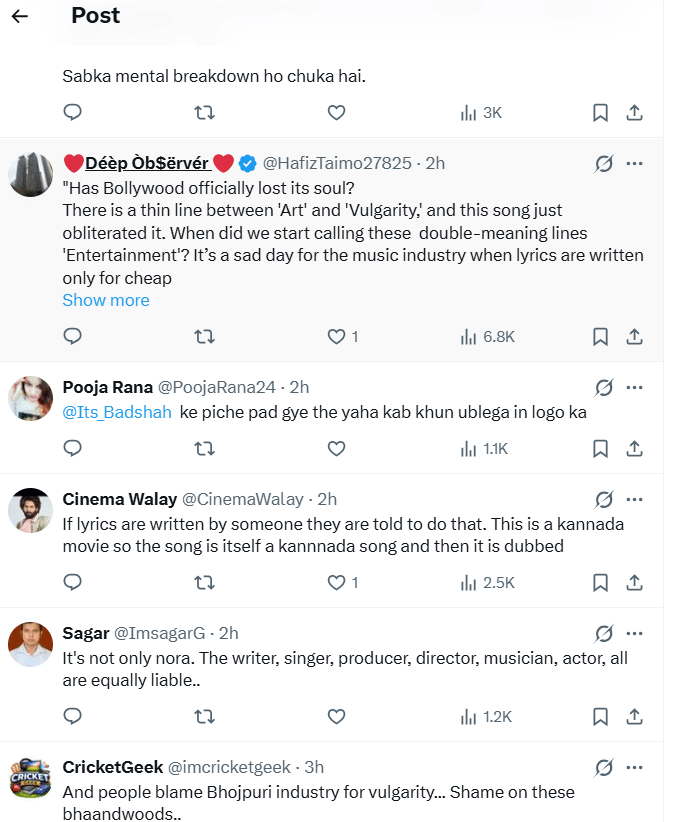Viewport: 696px width, 822px height.
Task: Open Grok icon on CricketGeek's post
Action: [603, 769]
